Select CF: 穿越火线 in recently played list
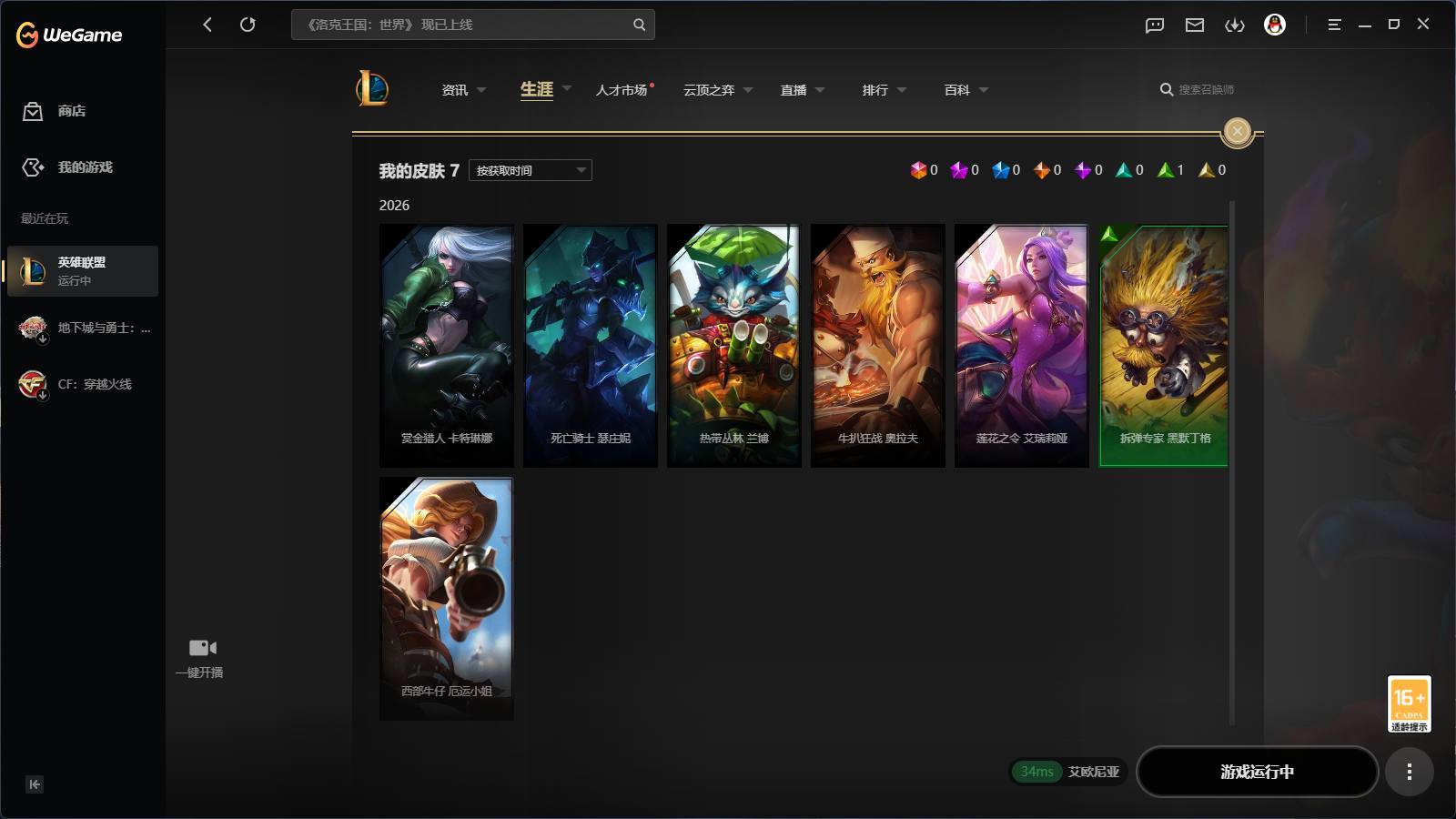The height and width of the screenshot is (819, 1456). [83, 384]
